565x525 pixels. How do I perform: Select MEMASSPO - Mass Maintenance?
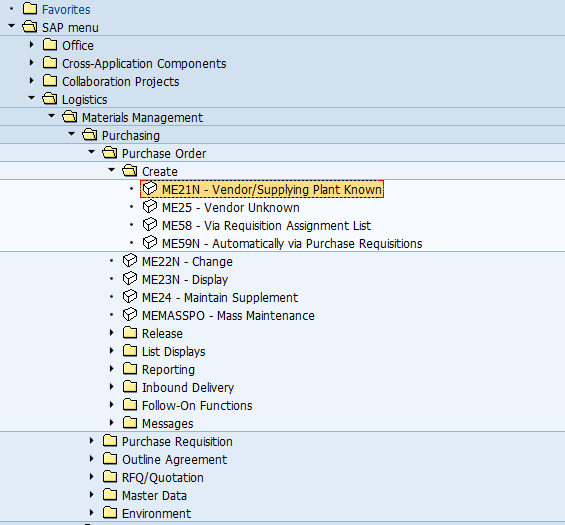pyautogui.click(x=228, y=316)
